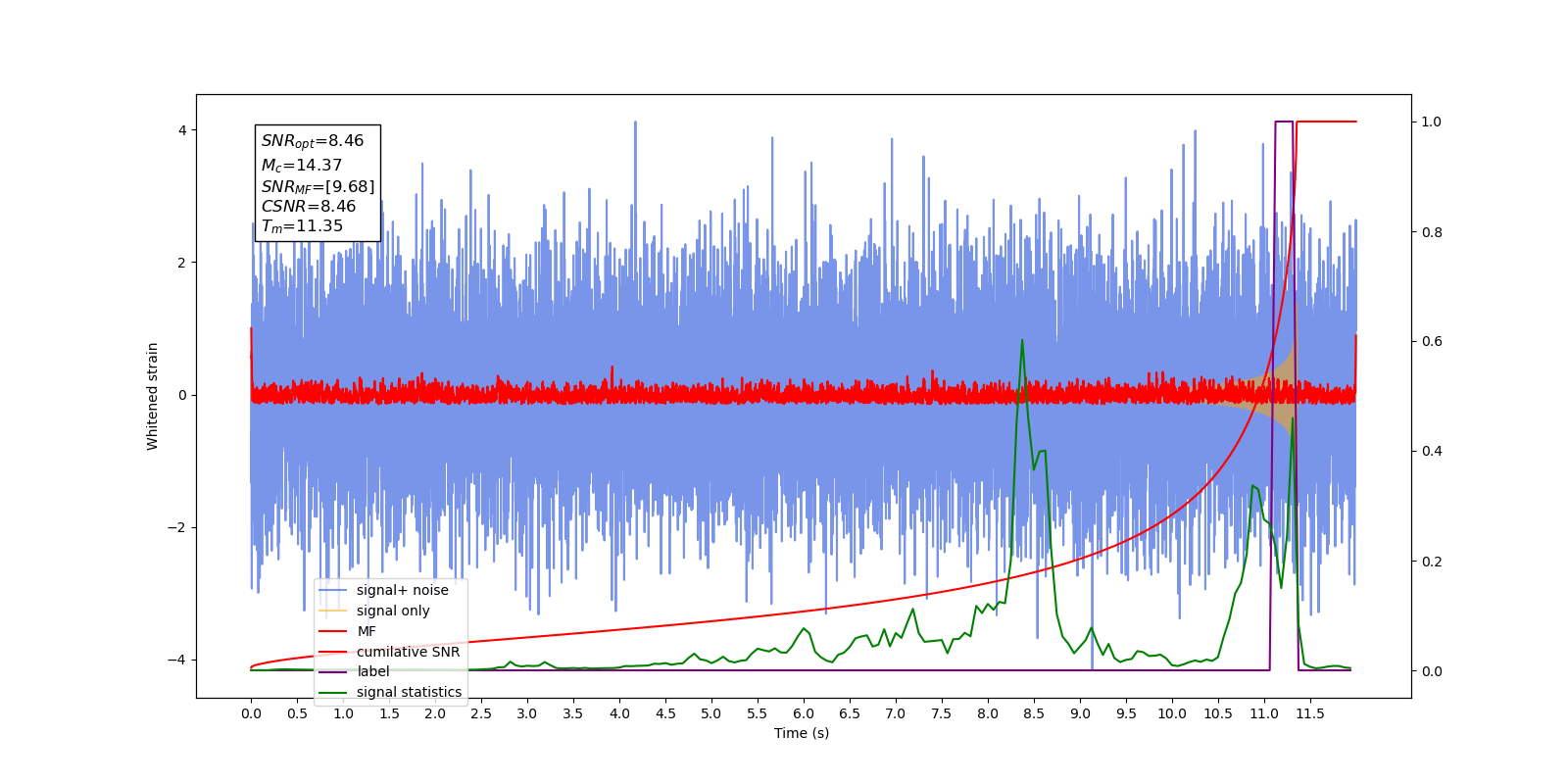Click the right y-axis tick label 1.0

pos(1432,122)
